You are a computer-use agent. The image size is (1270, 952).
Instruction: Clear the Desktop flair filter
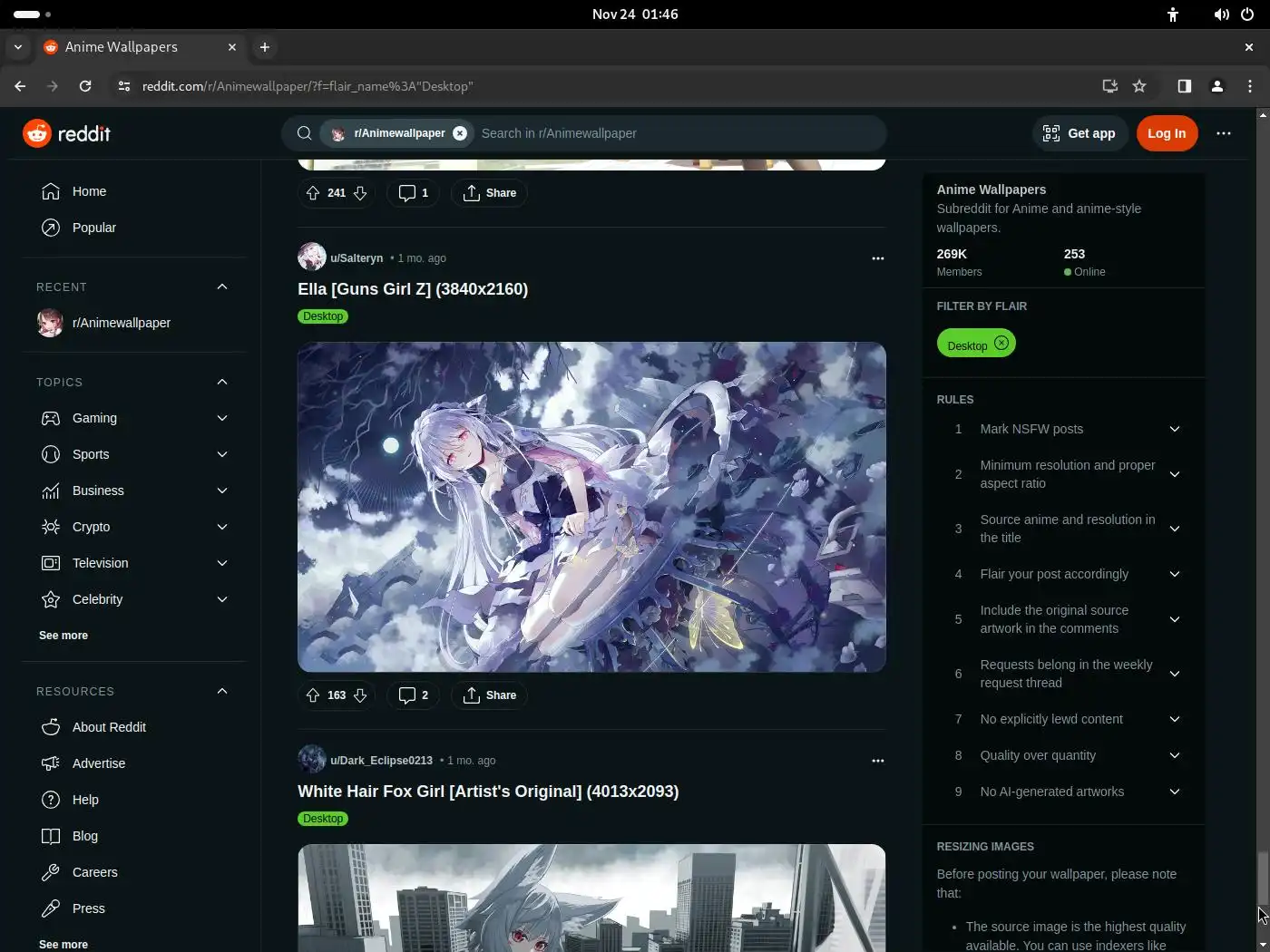pos(1001,343)
